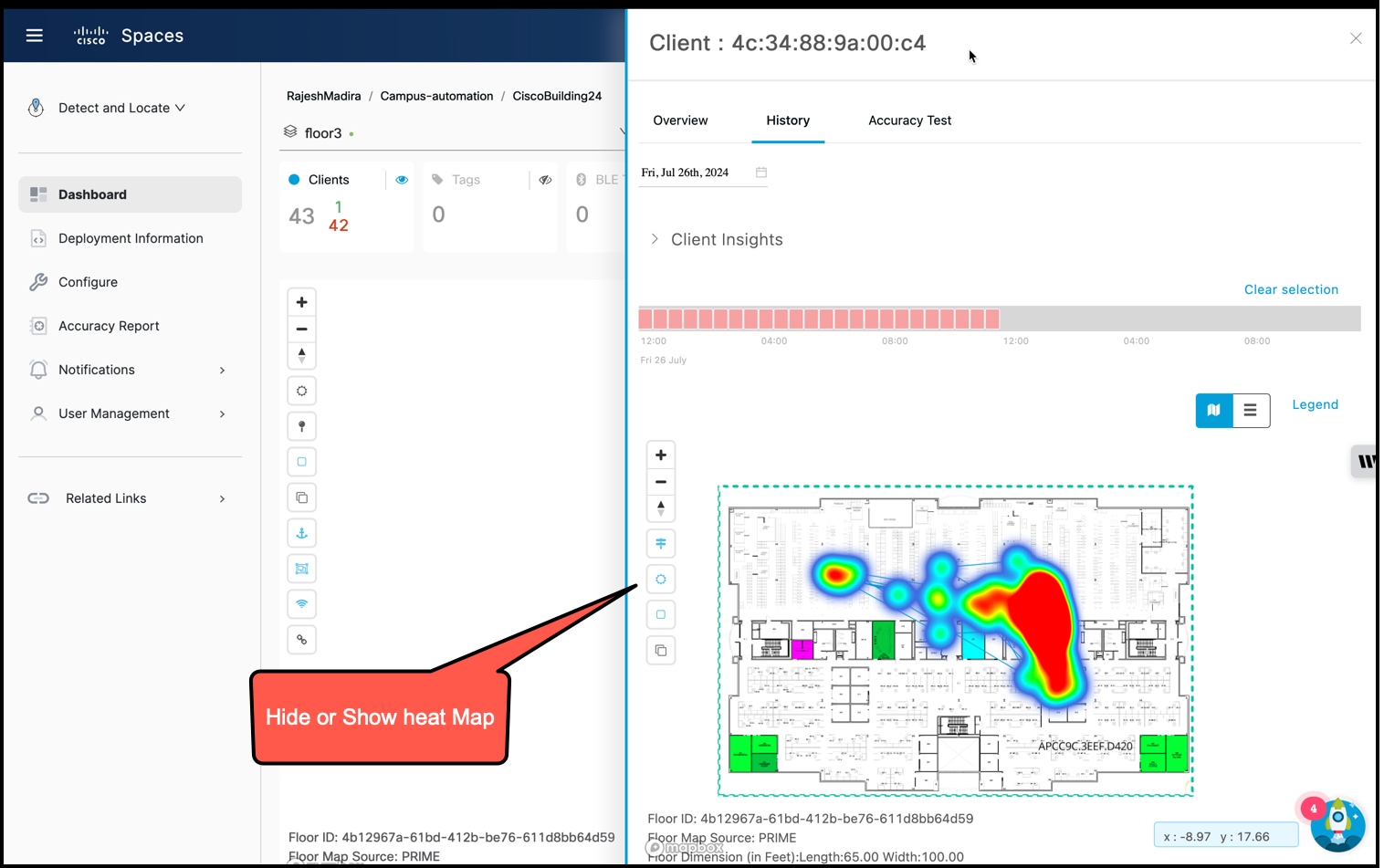
Task: Toggle heat map visibility icon
Action: (x=661, y=579)
